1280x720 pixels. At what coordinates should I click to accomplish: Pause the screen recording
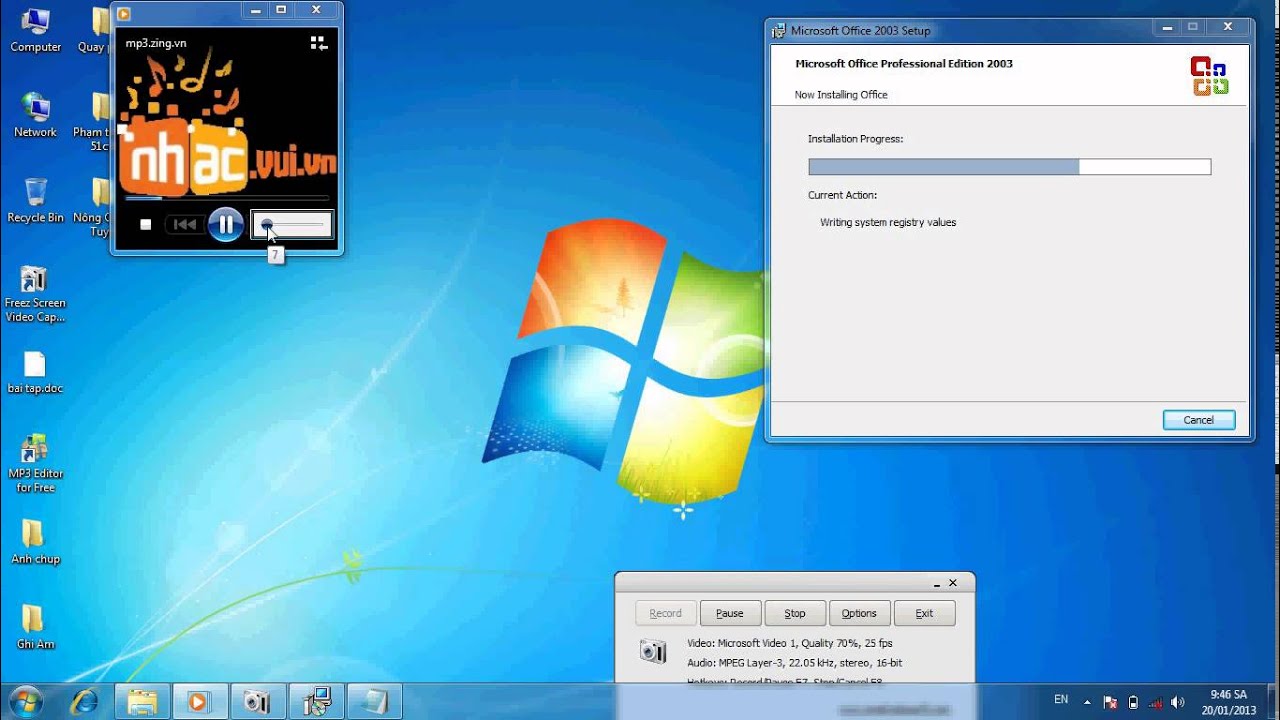[x=730, y=613]
